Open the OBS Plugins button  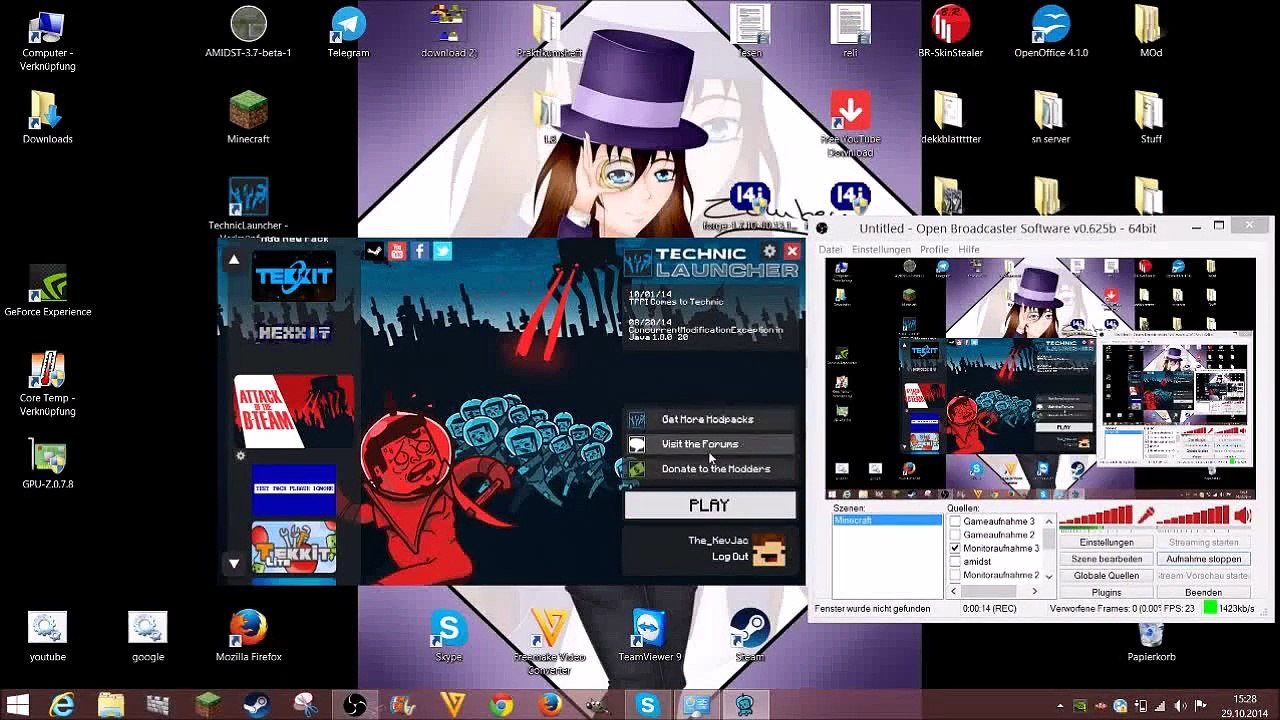tap(1107, 592)
